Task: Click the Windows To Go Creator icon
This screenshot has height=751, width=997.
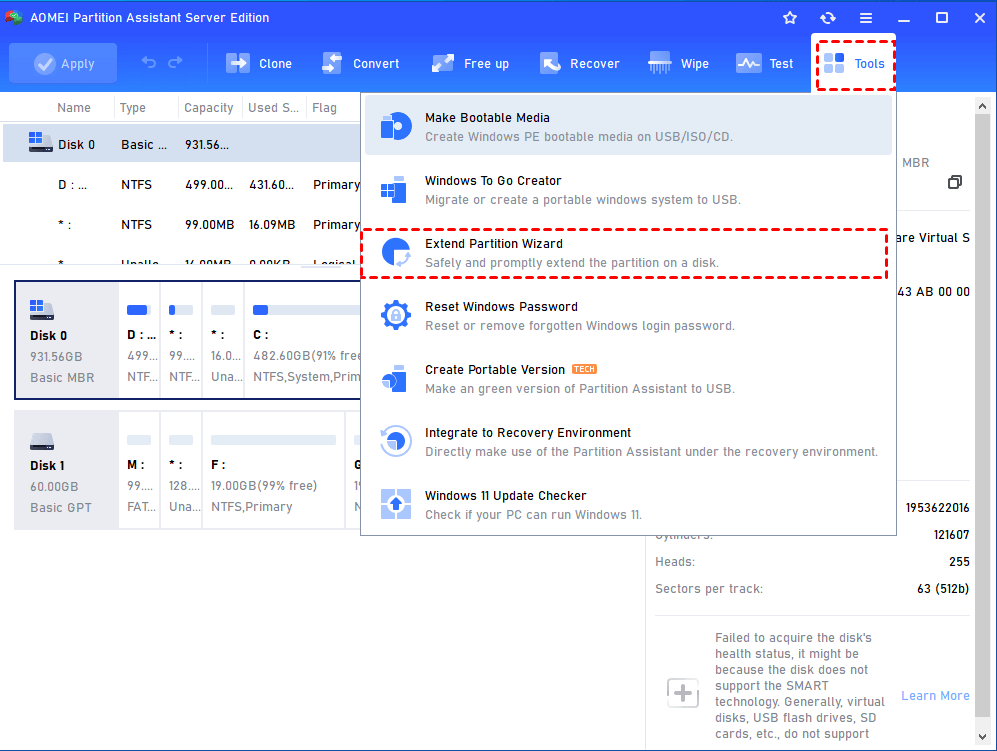Action: click(x=394, y=189)
